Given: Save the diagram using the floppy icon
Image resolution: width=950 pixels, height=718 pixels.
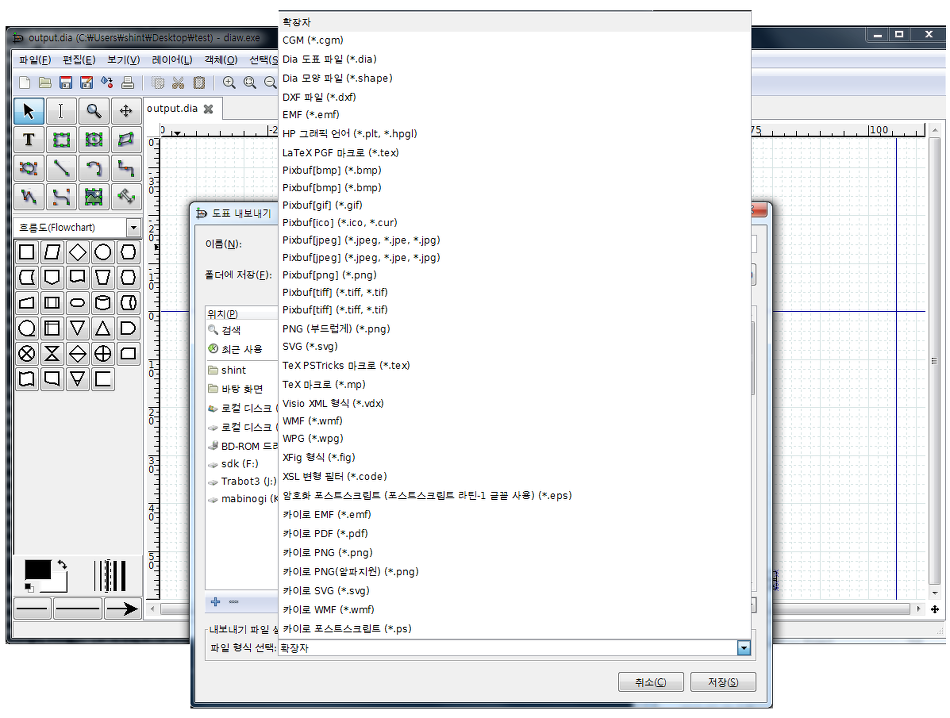Looking at the screenshot, I should point(65,82).
